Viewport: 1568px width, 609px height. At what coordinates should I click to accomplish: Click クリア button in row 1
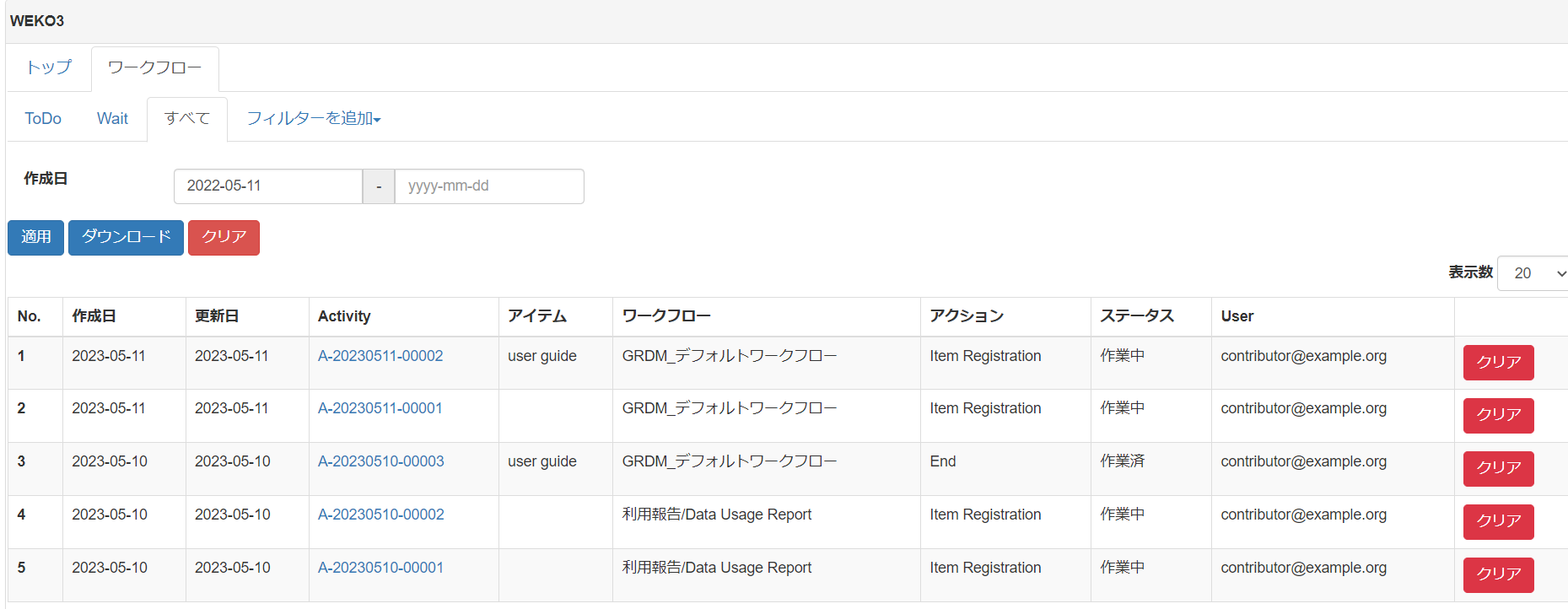pyautogui.click(x=1498, y=363)
